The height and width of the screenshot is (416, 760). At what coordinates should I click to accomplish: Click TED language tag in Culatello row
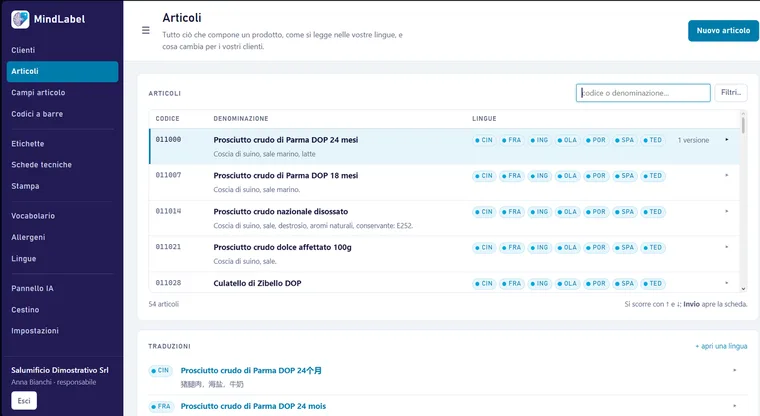click(652, 284)
